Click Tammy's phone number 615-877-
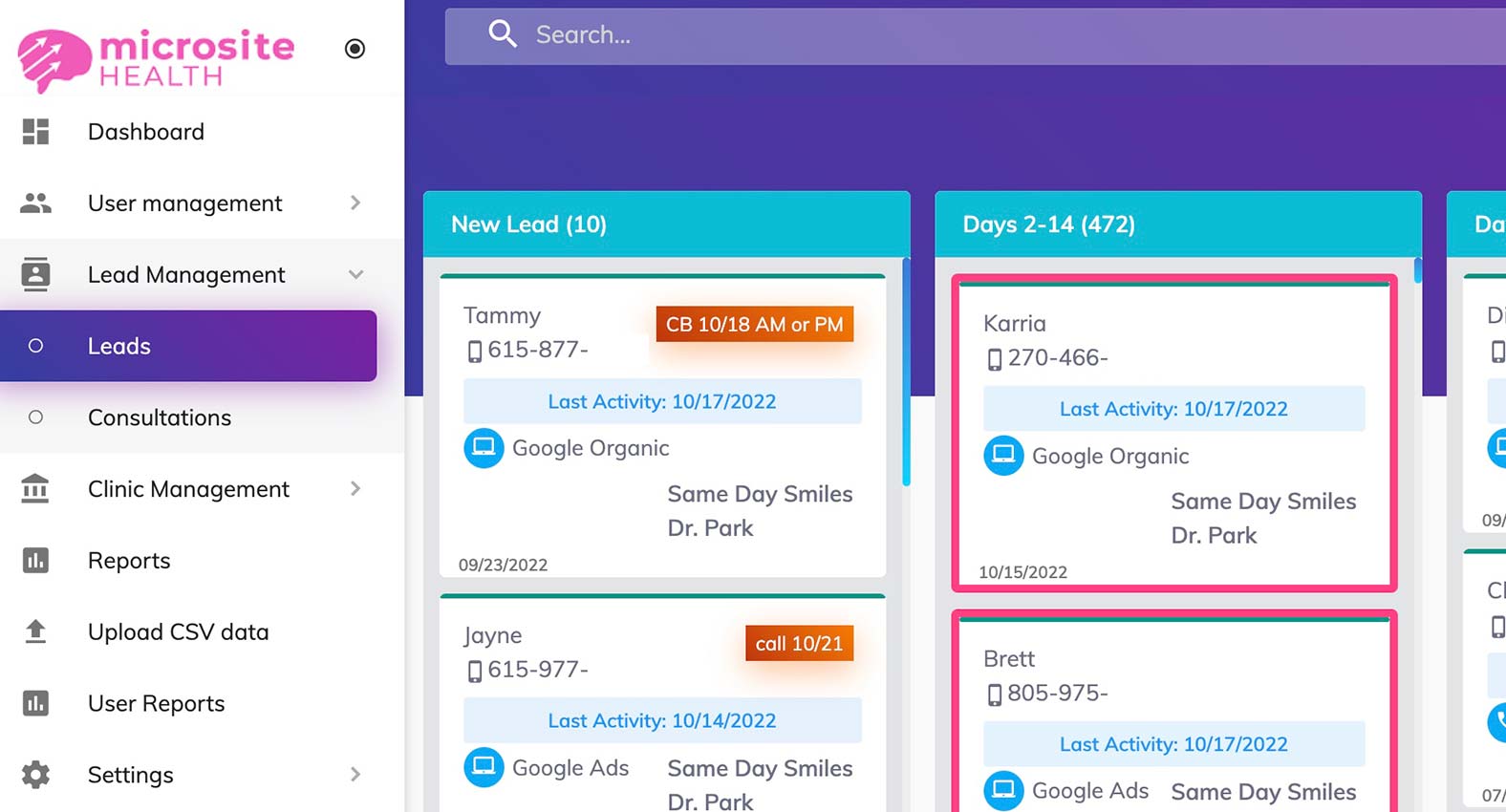The height and width of the screenshot is (812, 1506). point(538,350)
